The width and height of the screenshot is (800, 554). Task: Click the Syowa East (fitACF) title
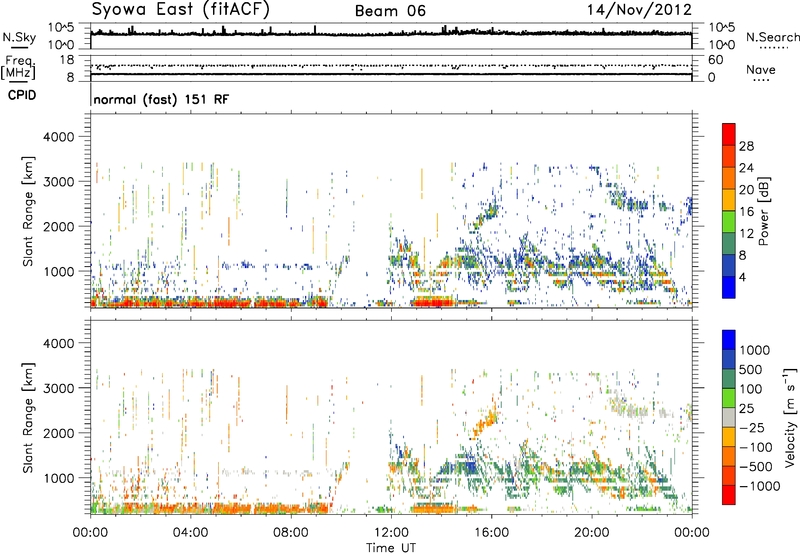coord(181,10)
